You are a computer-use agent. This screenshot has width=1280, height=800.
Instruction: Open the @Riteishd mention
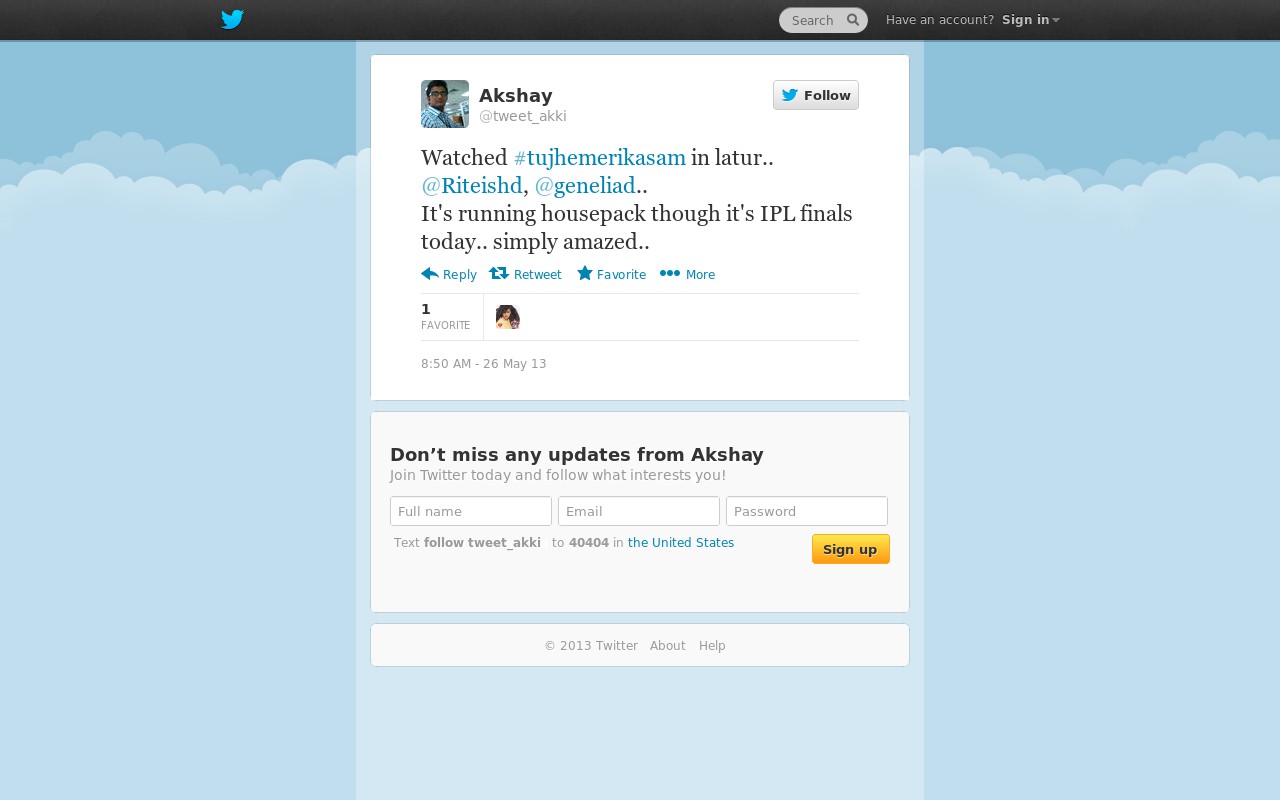[x=472, y=185]
